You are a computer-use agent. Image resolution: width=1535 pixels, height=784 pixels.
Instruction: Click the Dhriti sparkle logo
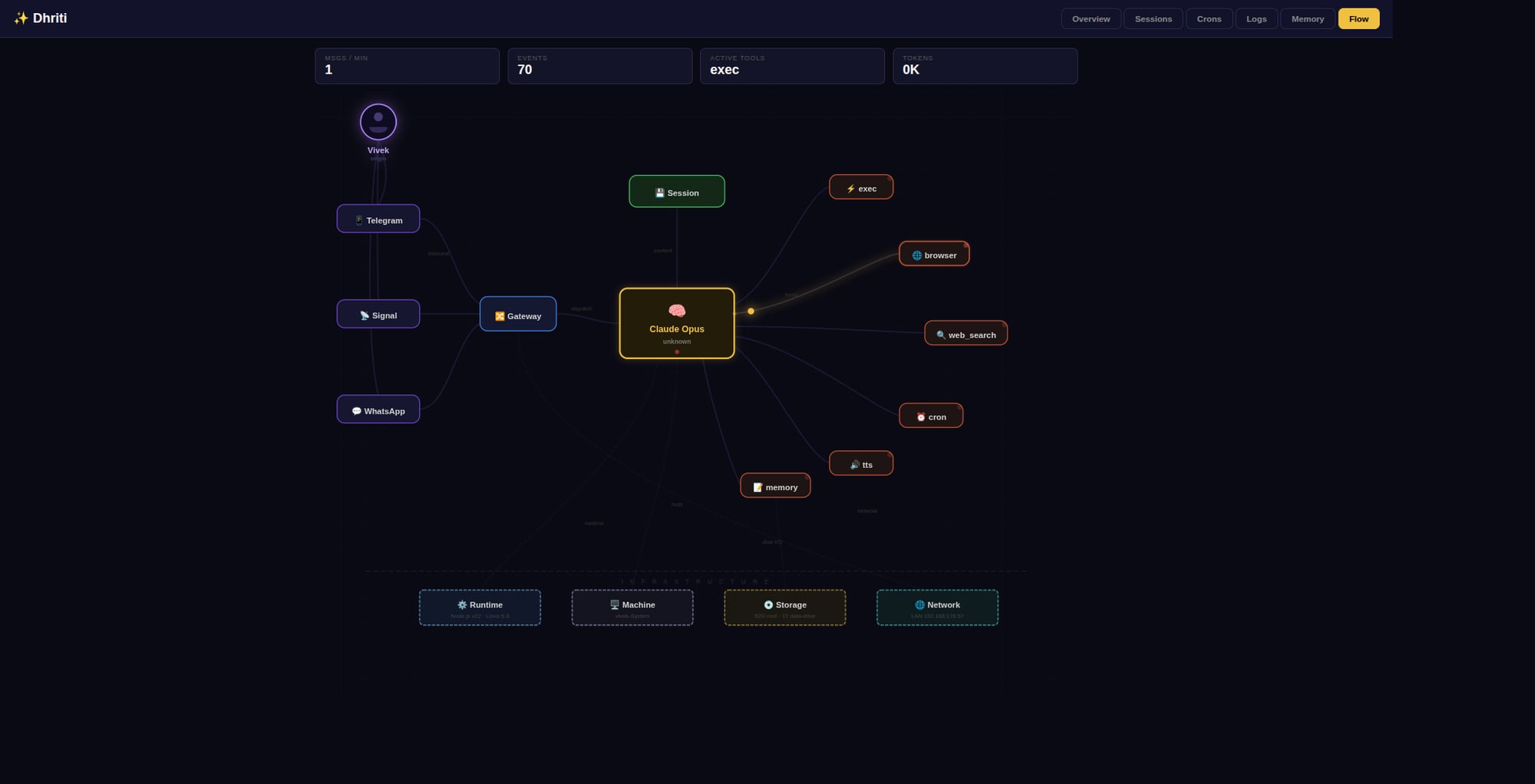point(22,18)
